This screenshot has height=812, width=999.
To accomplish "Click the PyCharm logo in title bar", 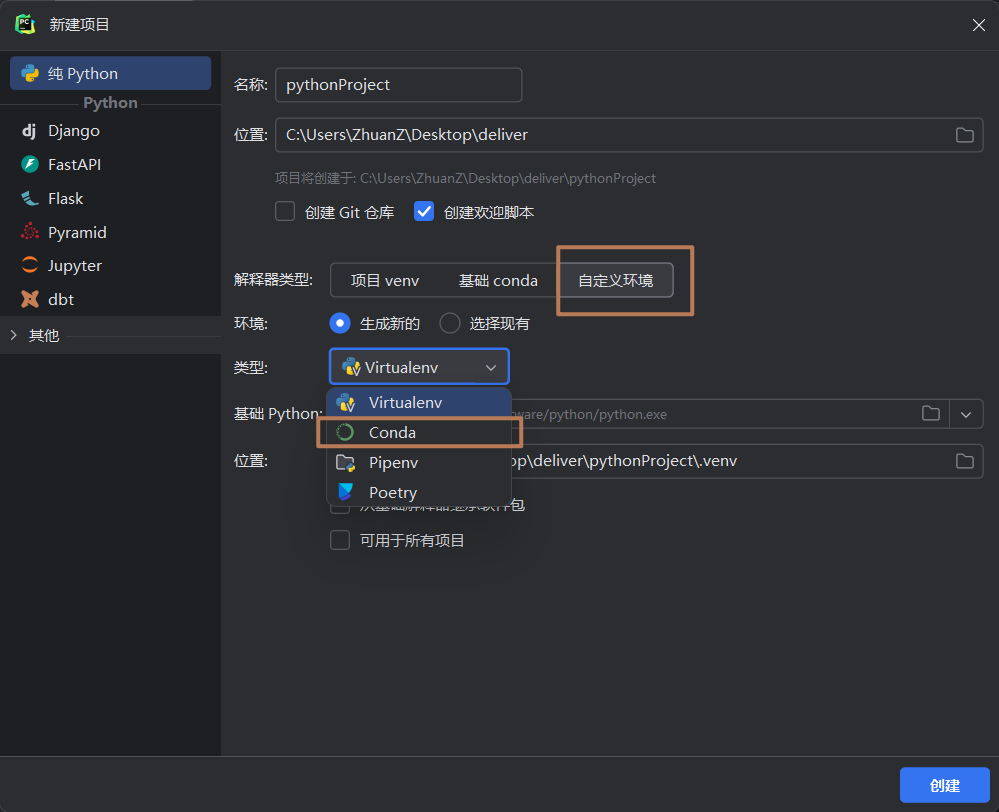I will pos(25,24).
